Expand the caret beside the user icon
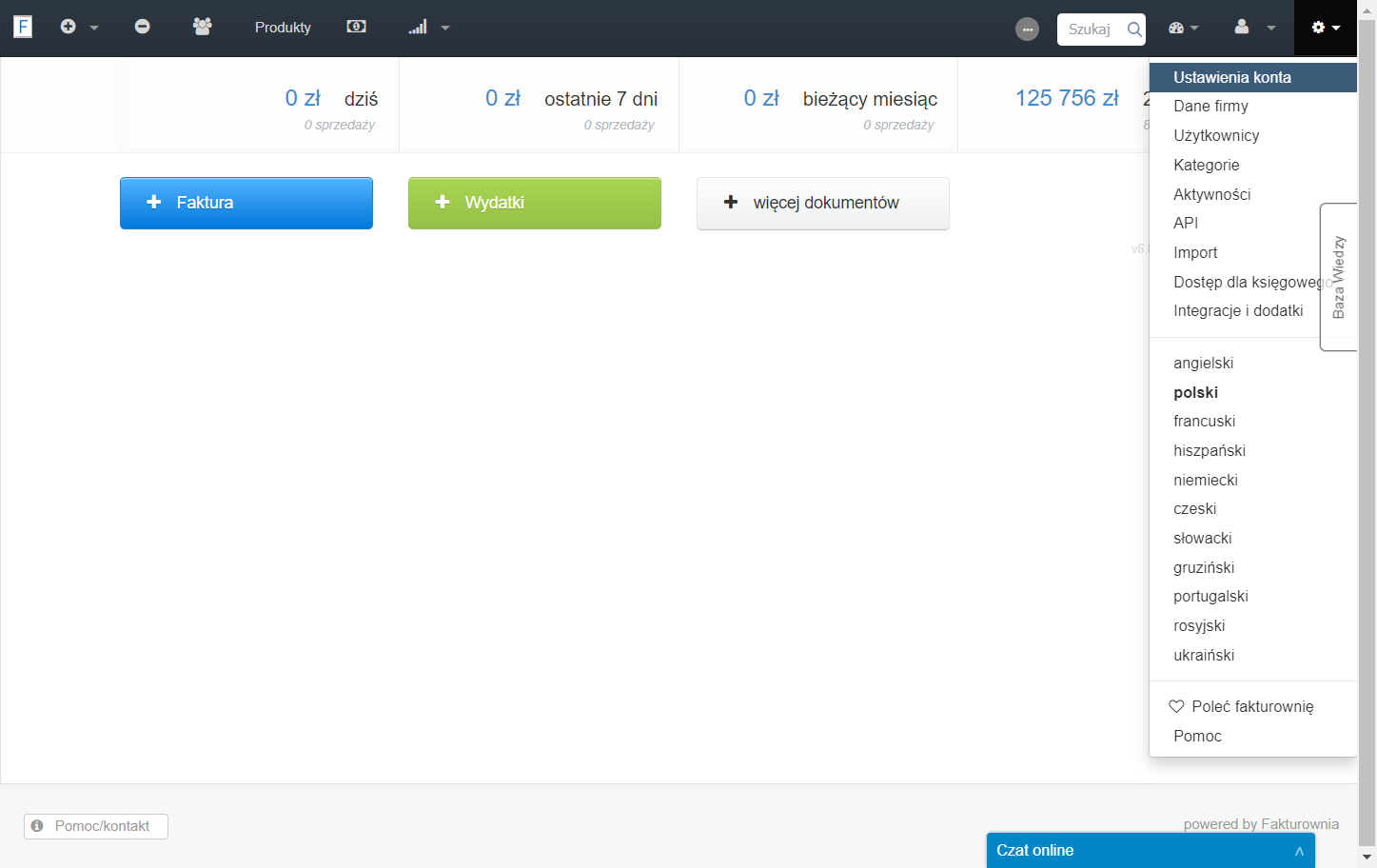The height and width of the screenshot is (868, 1377). 1271,29
